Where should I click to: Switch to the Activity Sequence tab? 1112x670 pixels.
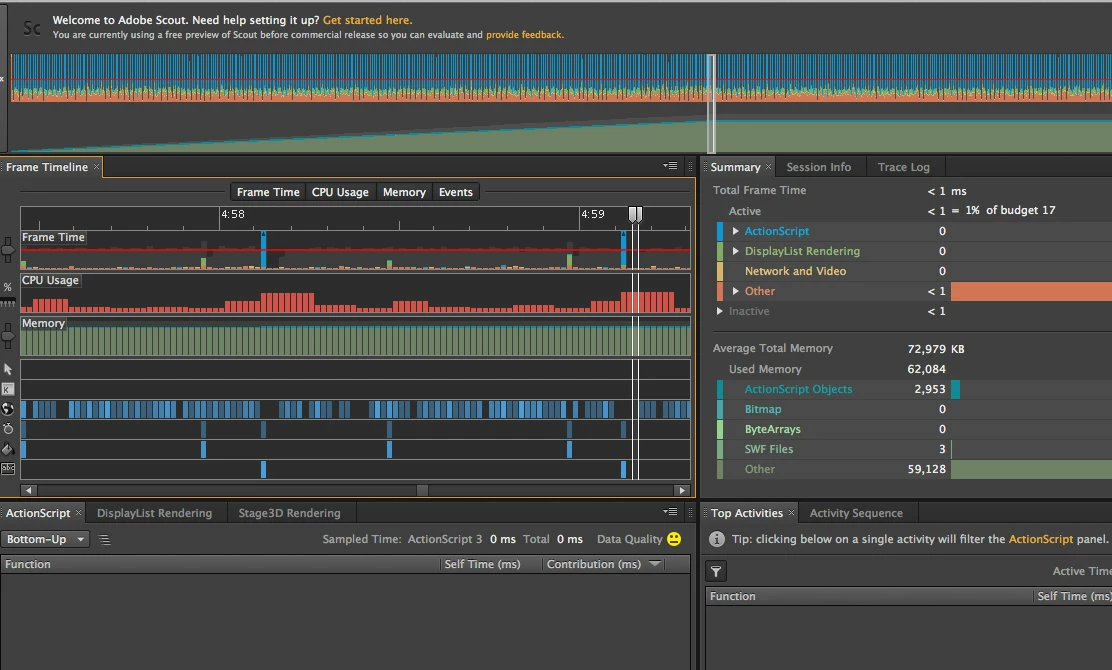856,513
